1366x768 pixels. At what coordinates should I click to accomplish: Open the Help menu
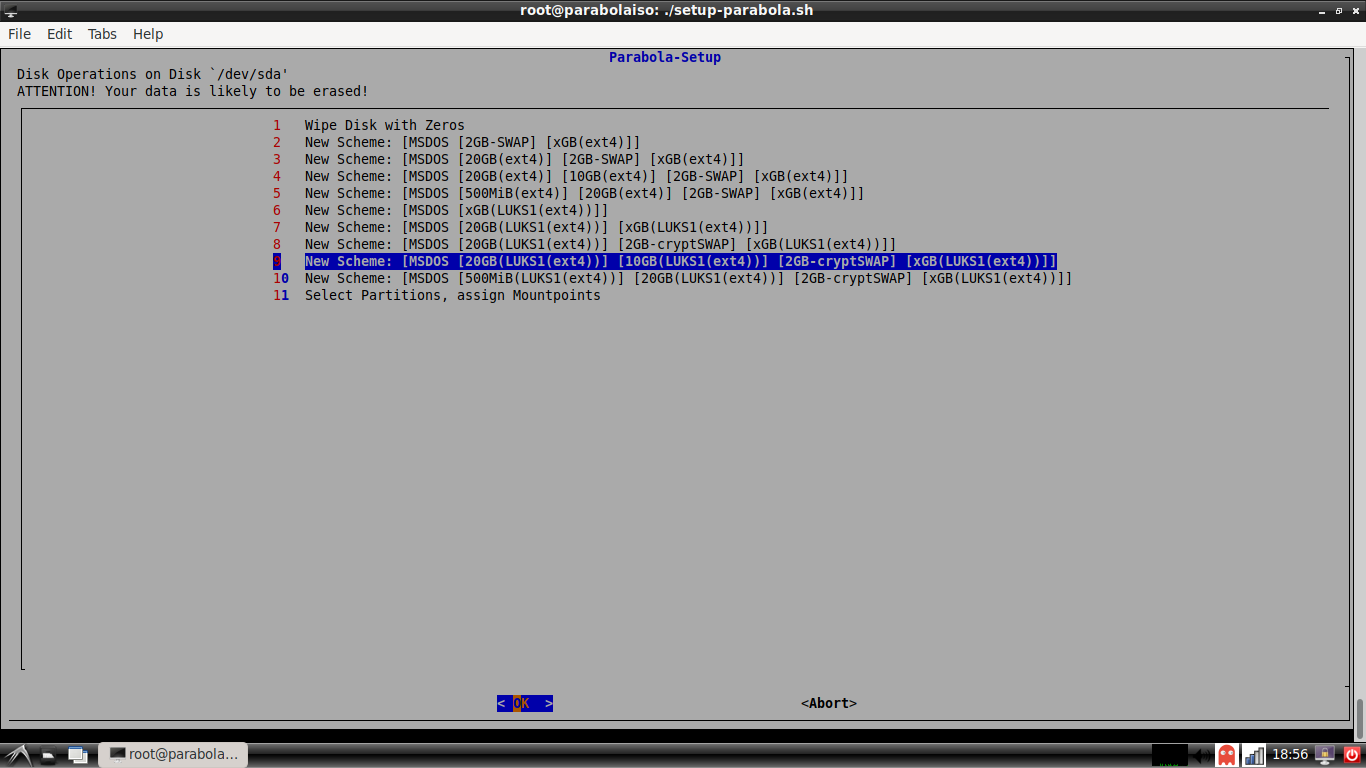coord(148,34)
